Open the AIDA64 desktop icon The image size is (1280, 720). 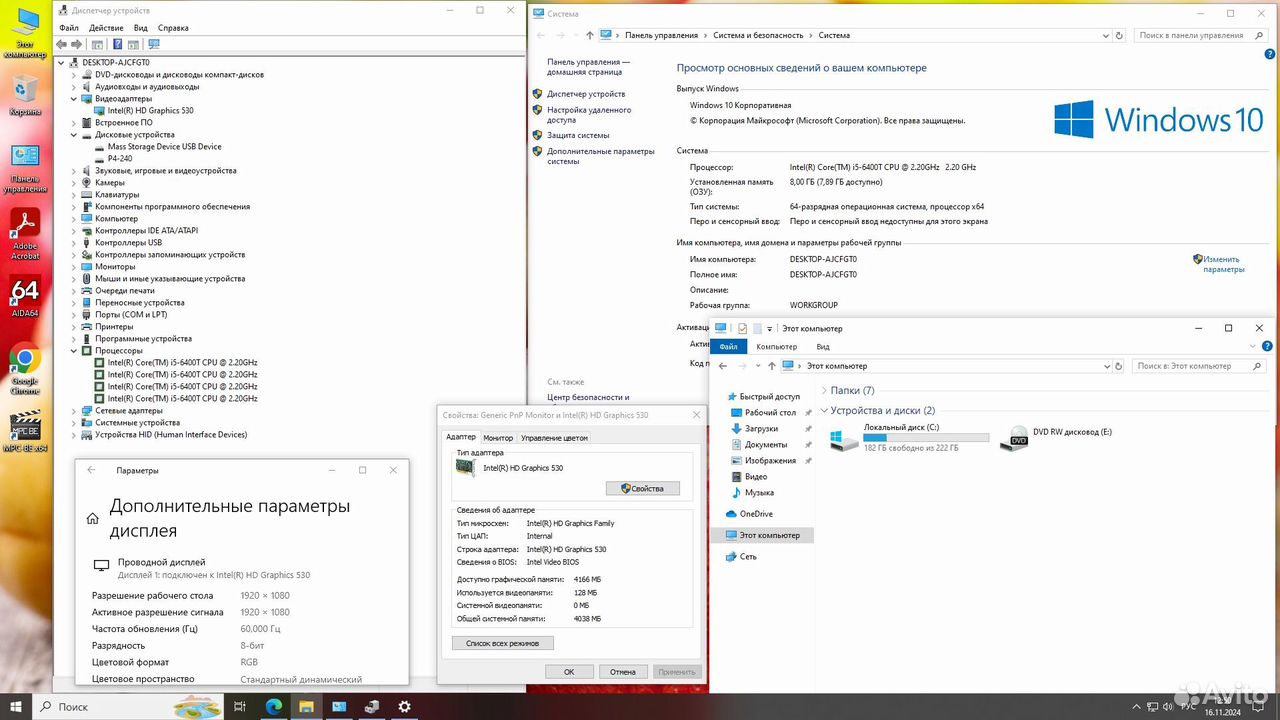[25, 297]
